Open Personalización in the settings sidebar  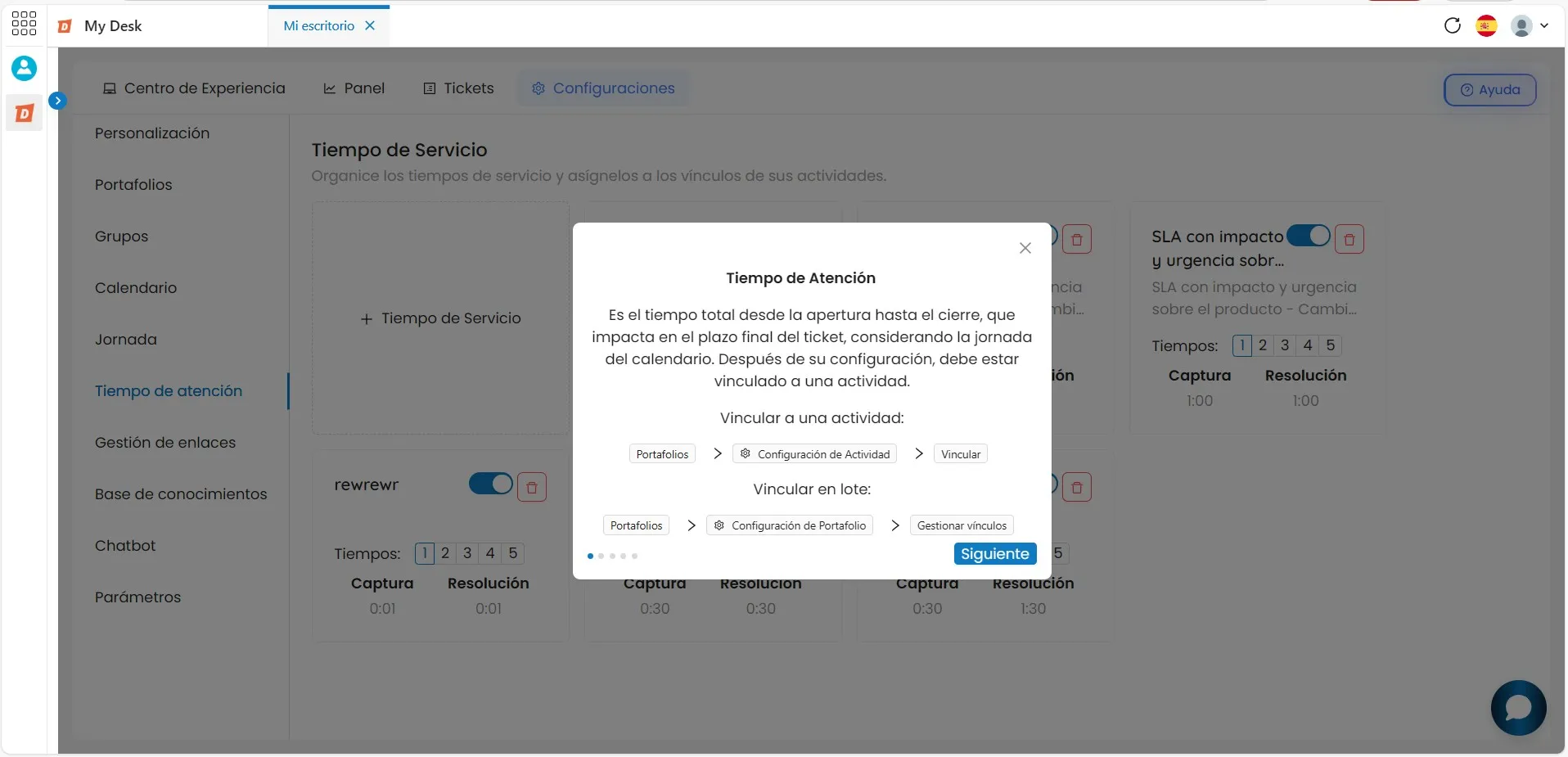pos(152,133)
